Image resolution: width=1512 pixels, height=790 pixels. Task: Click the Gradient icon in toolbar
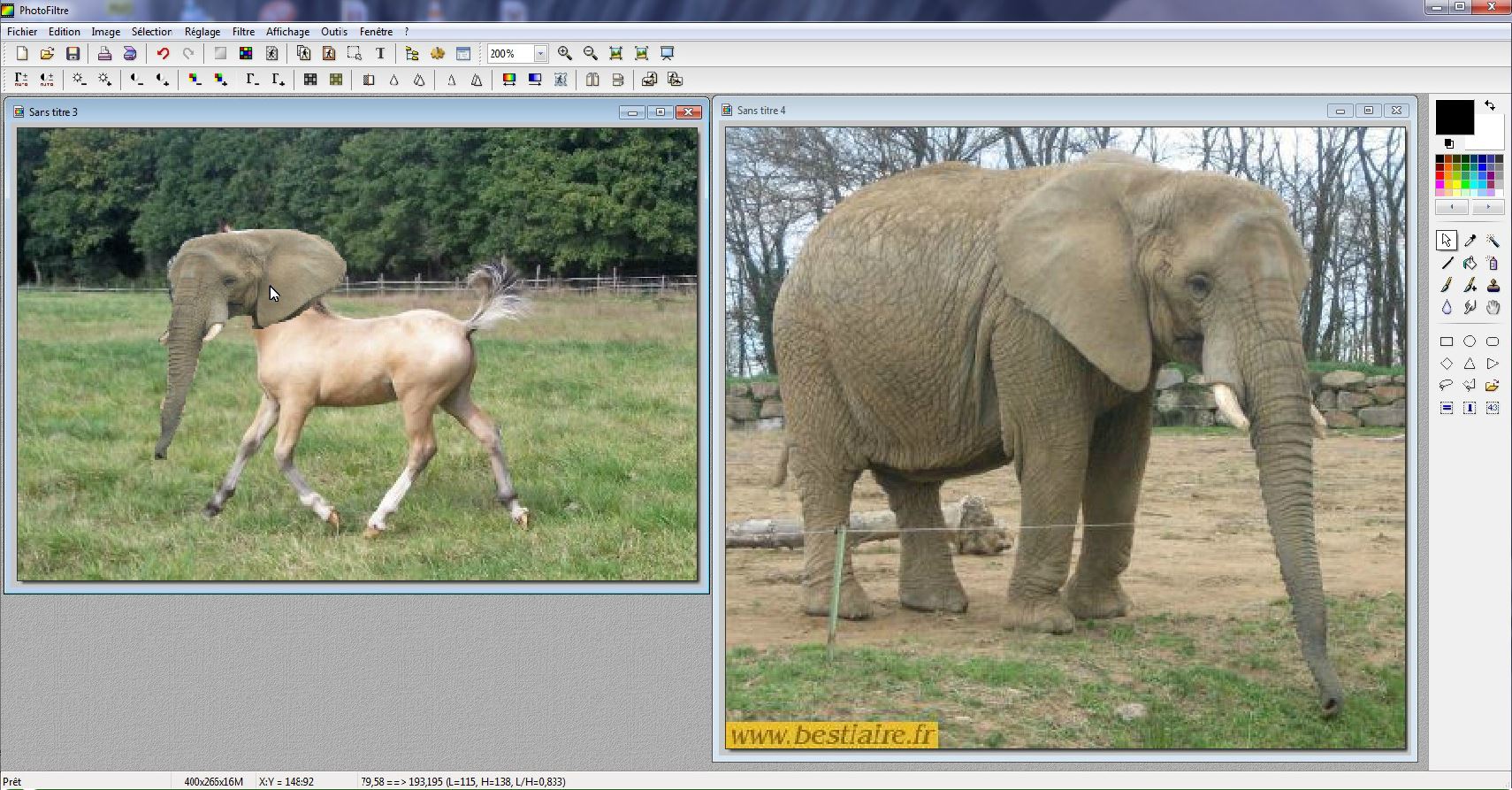[x=535, y=80]
